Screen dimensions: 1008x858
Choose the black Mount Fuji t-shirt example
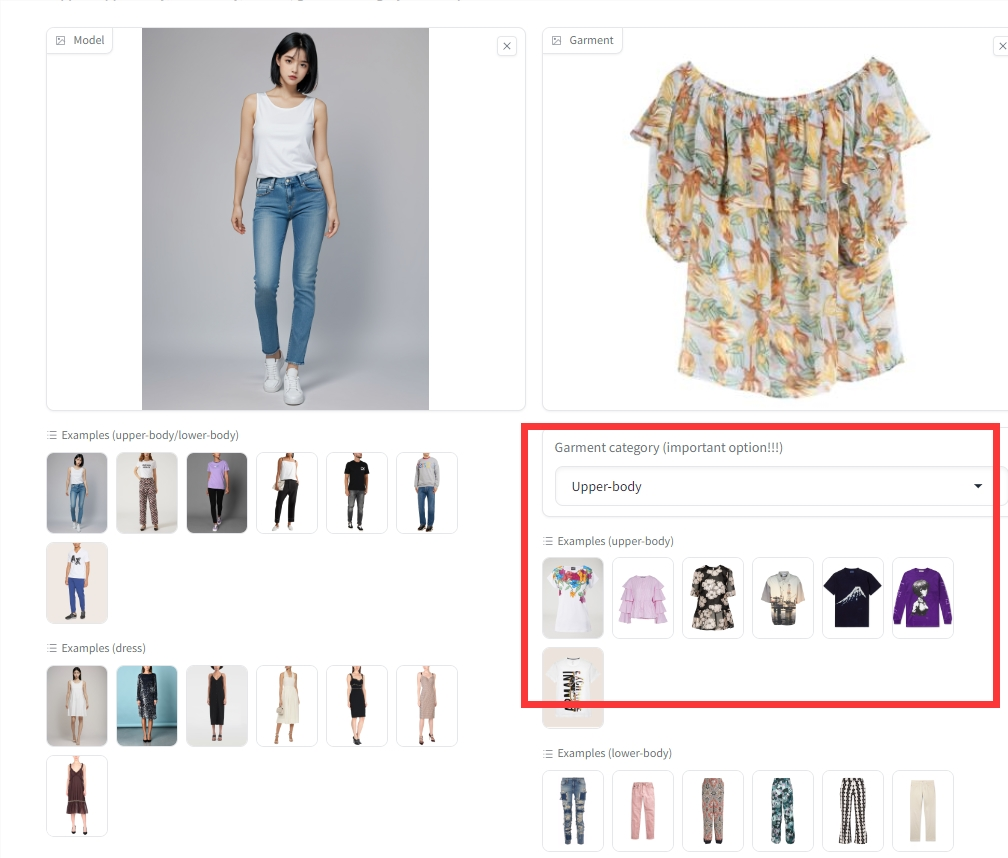point(852,598)
